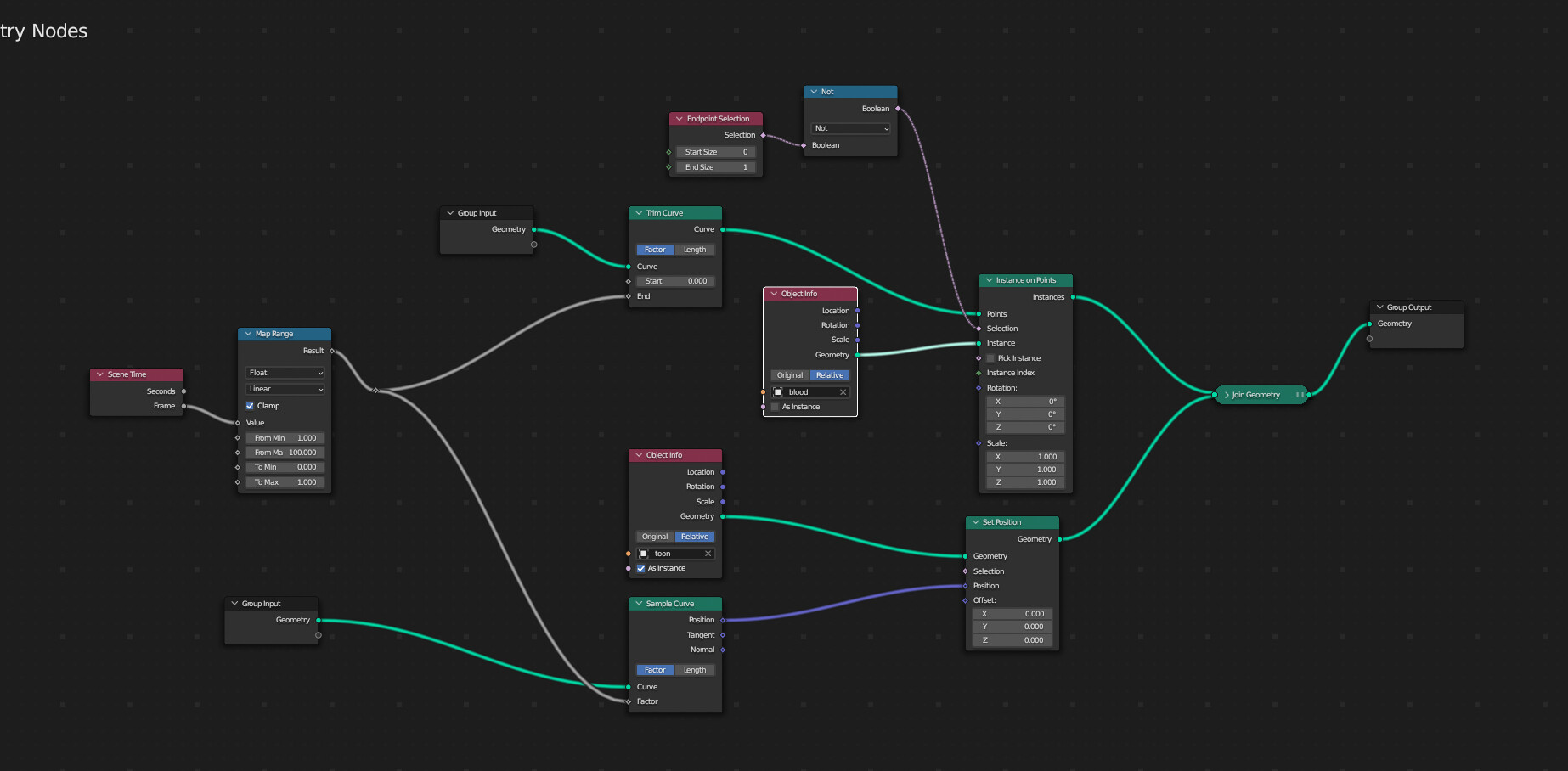The height and width of the screenshot is (771, 1568).
Task: Click the To Min value field
Action: 285,467
